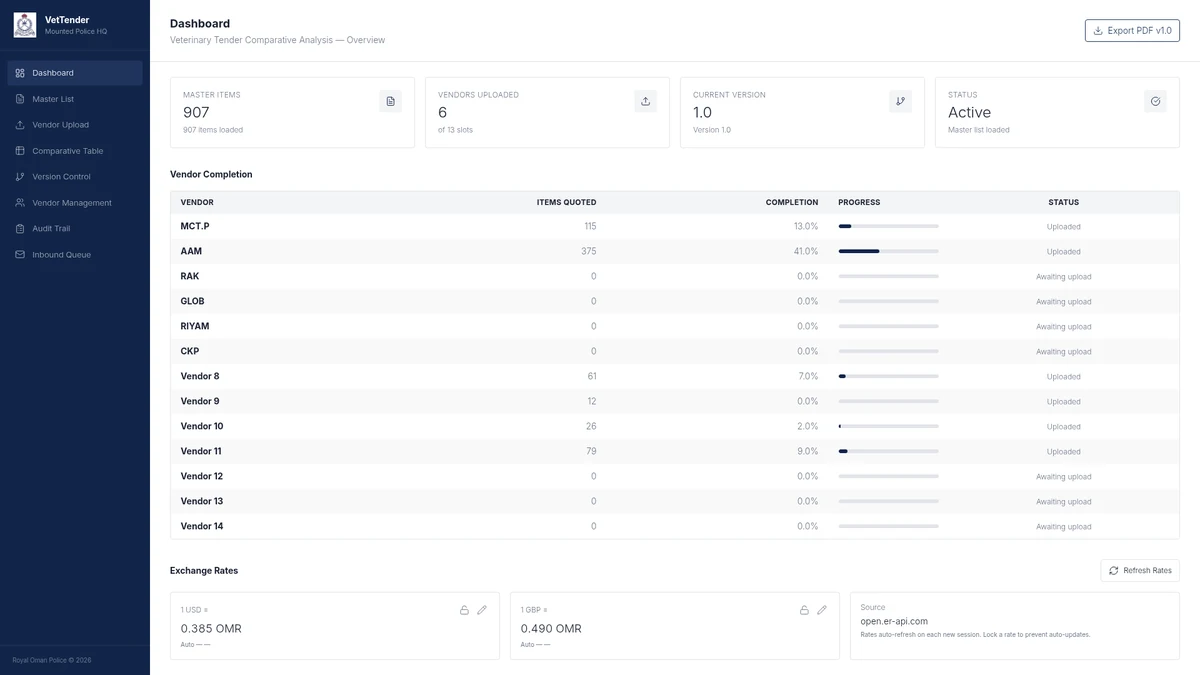Viewport: 1200px width, 675px height.
Task: Click the Export PDF v1.0 button
Action: pyautogui.click(x=1132, y=31)
